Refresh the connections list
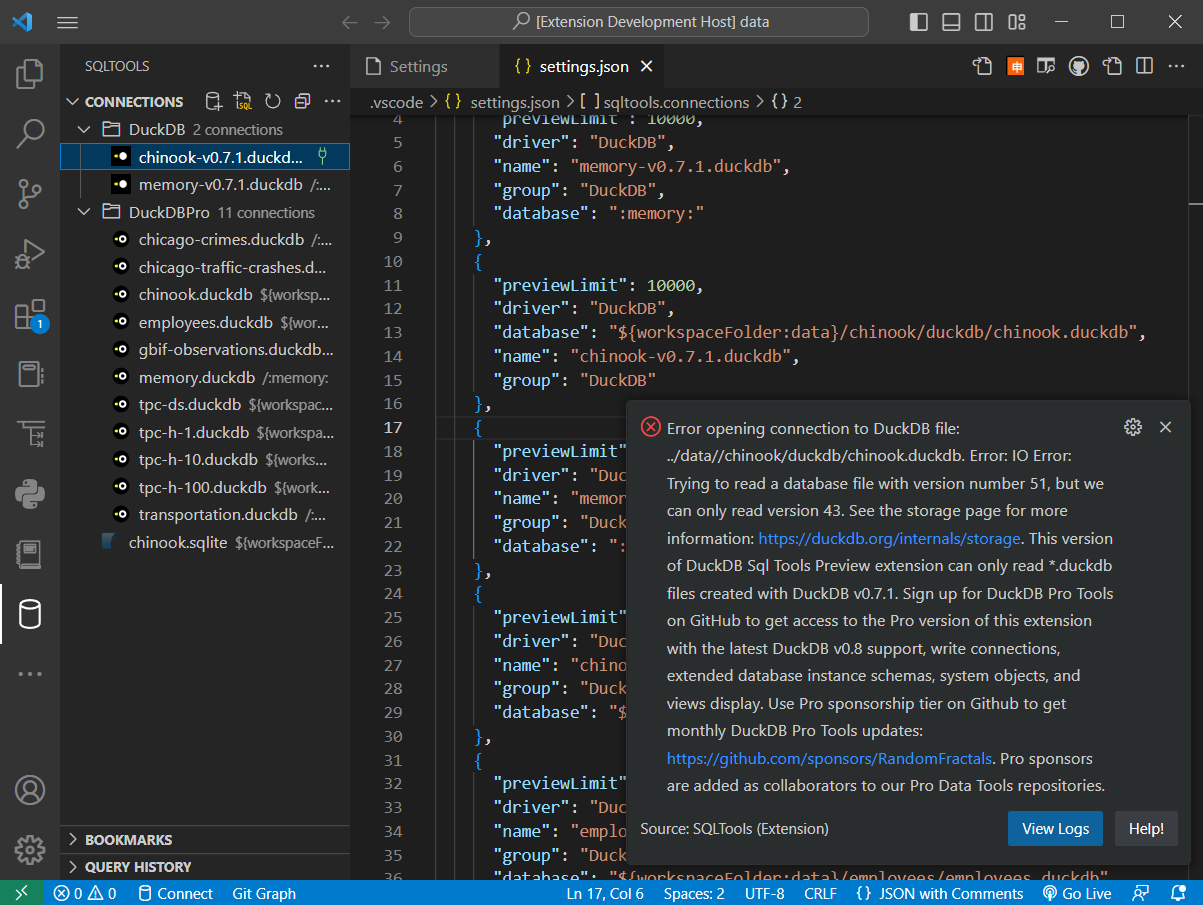 (x=273, y=101)
